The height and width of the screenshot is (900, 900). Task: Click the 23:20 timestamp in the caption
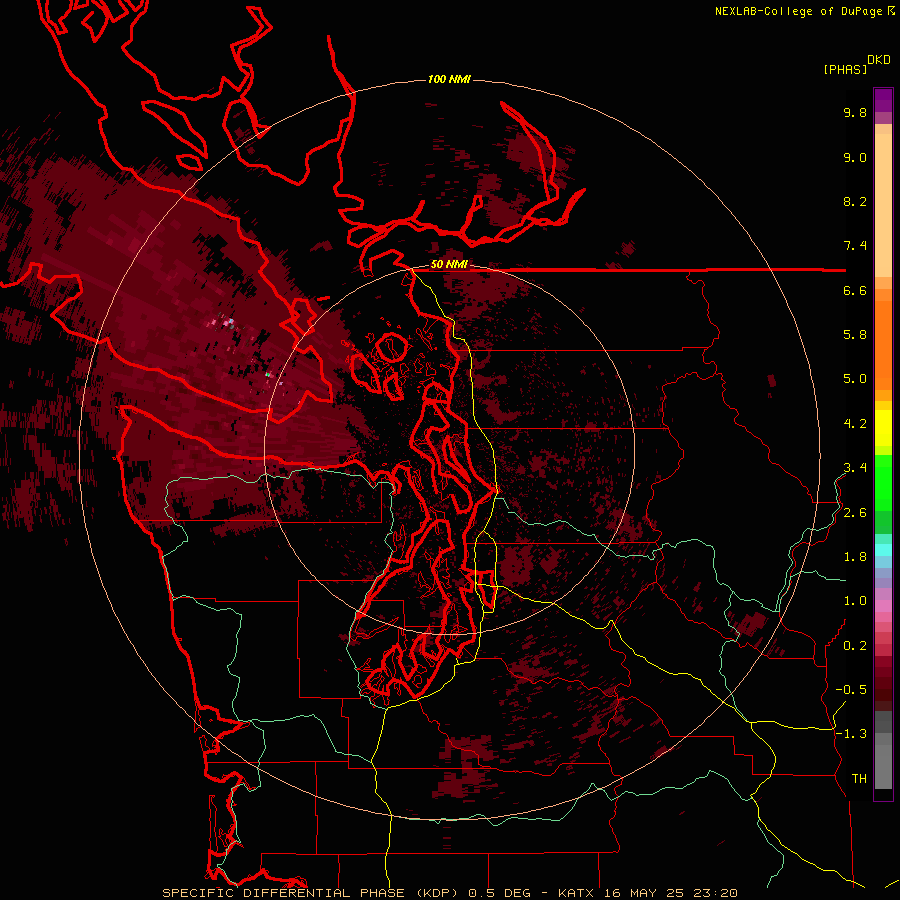click(717, 893)
